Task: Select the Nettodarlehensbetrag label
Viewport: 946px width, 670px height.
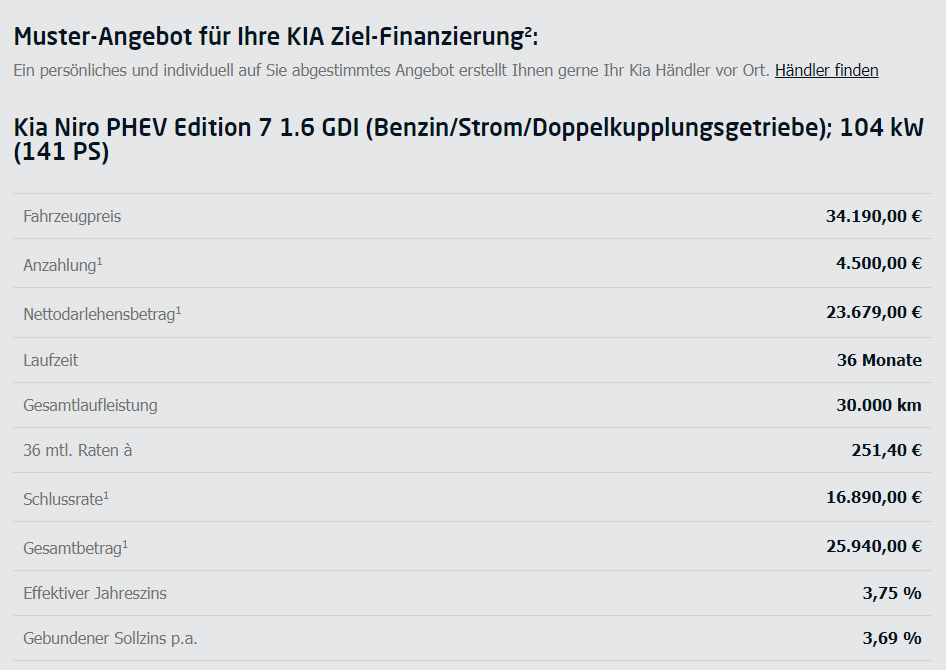Action: 102,314
